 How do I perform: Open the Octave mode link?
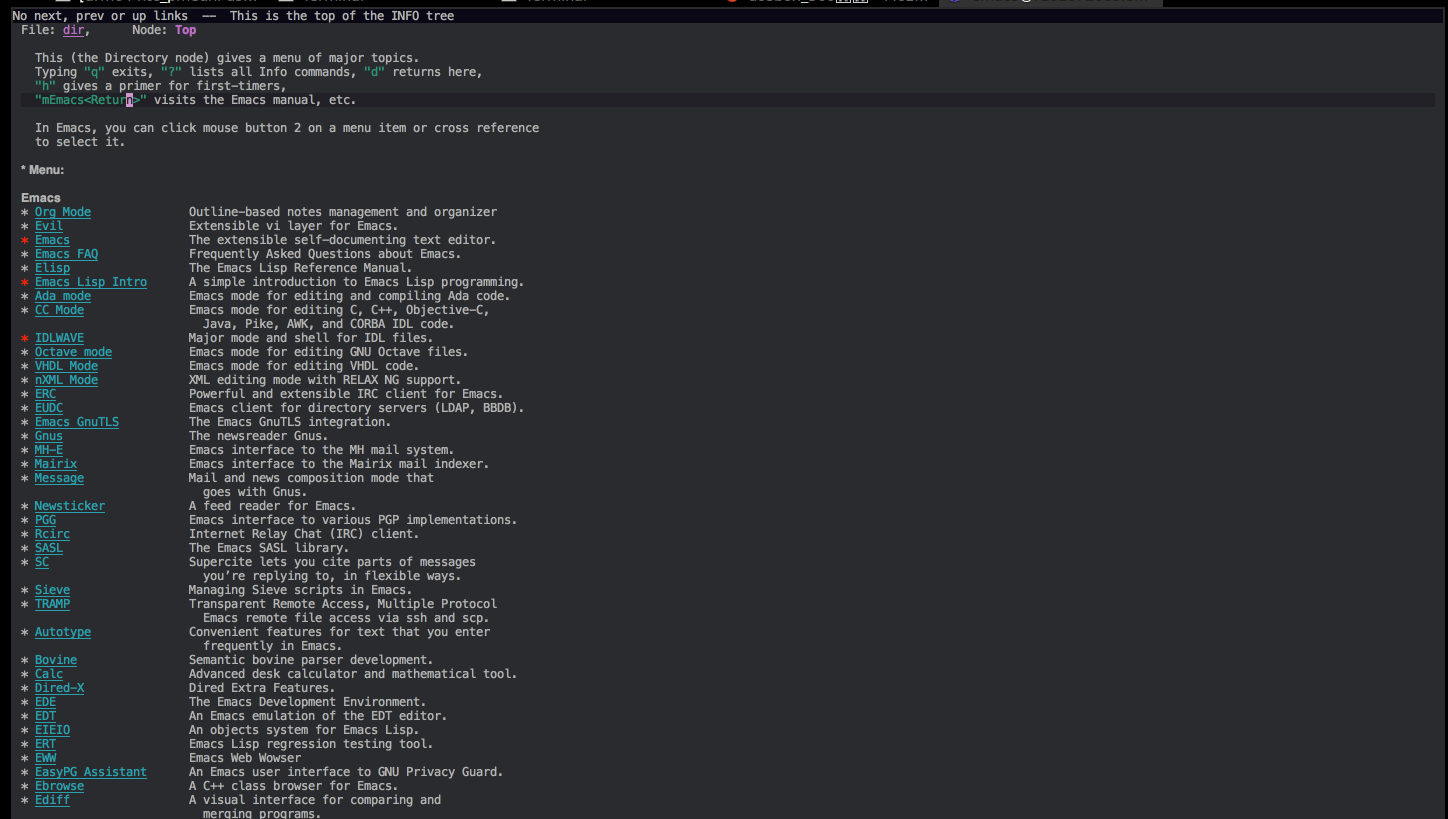click(73, 352)
